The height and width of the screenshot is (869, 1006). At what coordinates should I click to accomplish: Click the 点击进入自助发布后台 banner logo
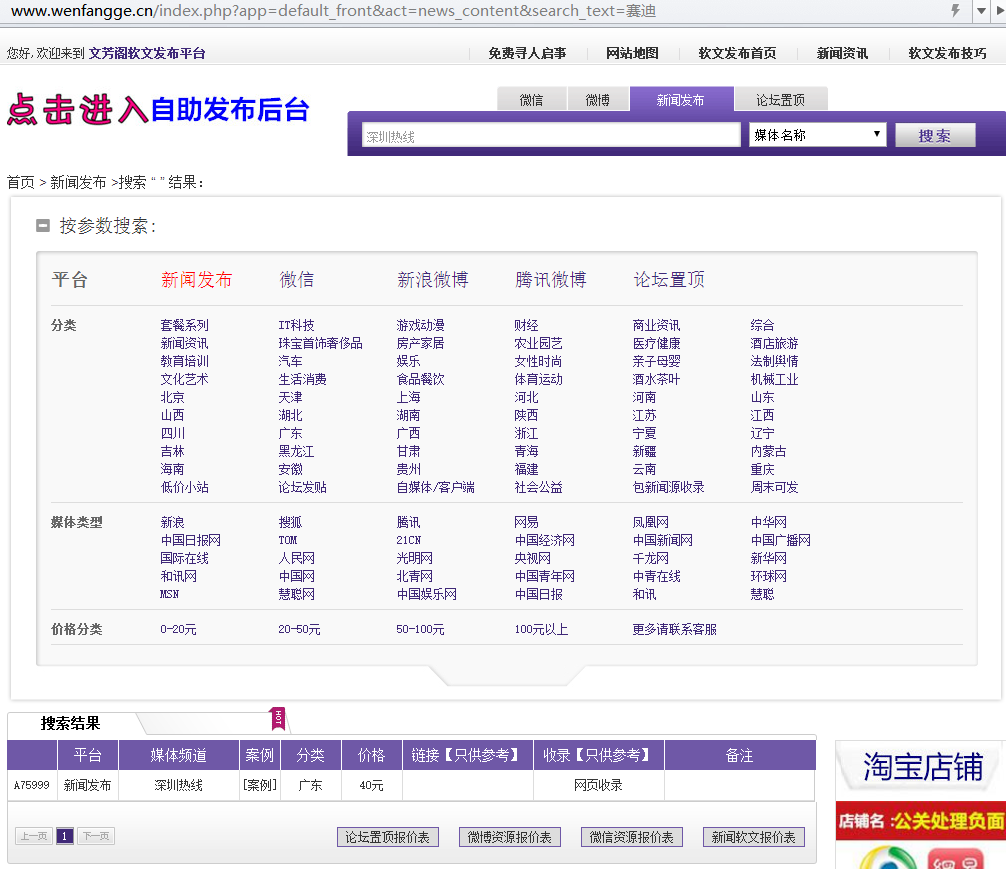tap(158, 109)
